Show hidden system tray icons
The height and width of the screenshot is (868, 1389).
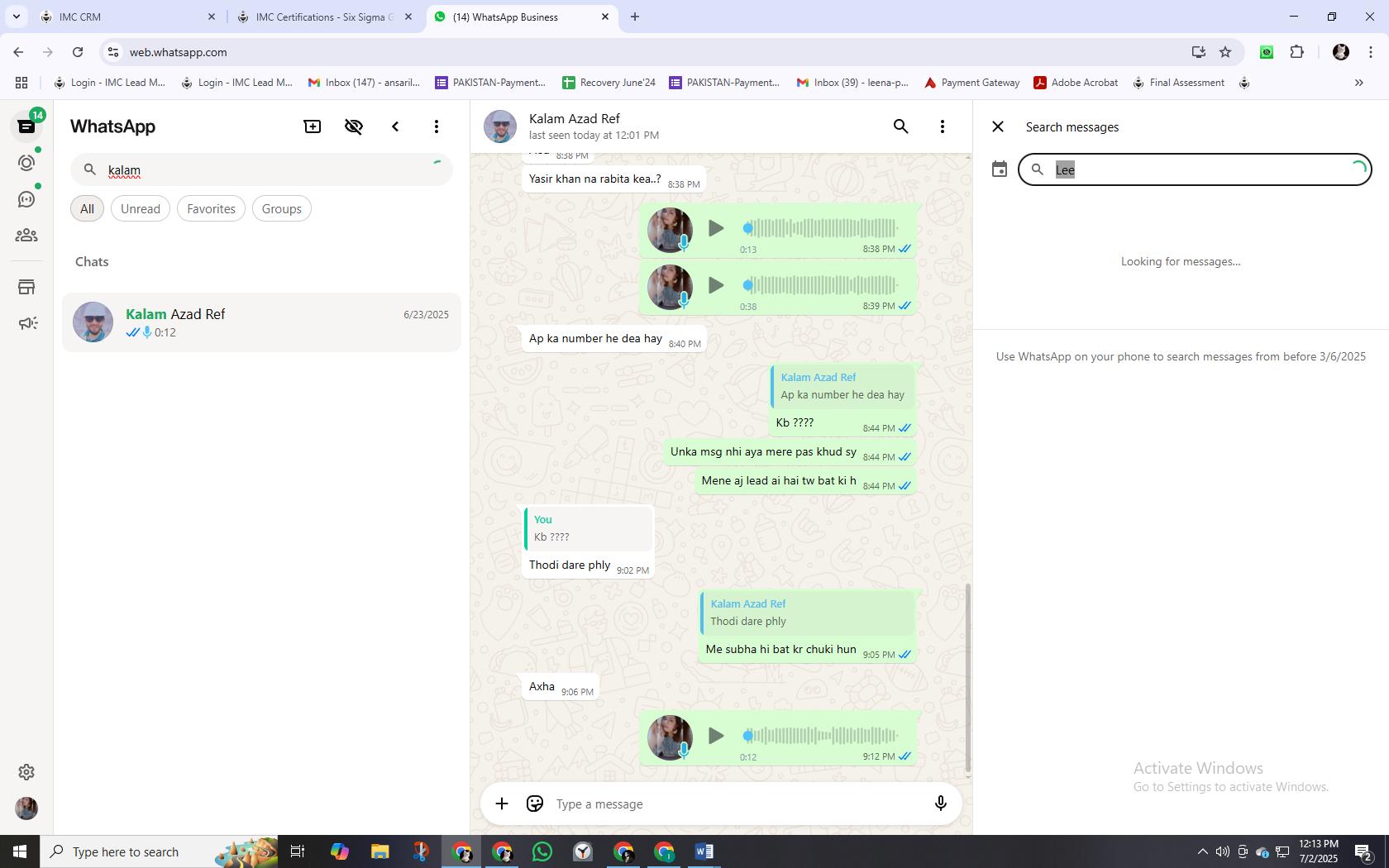[1203, 851]
